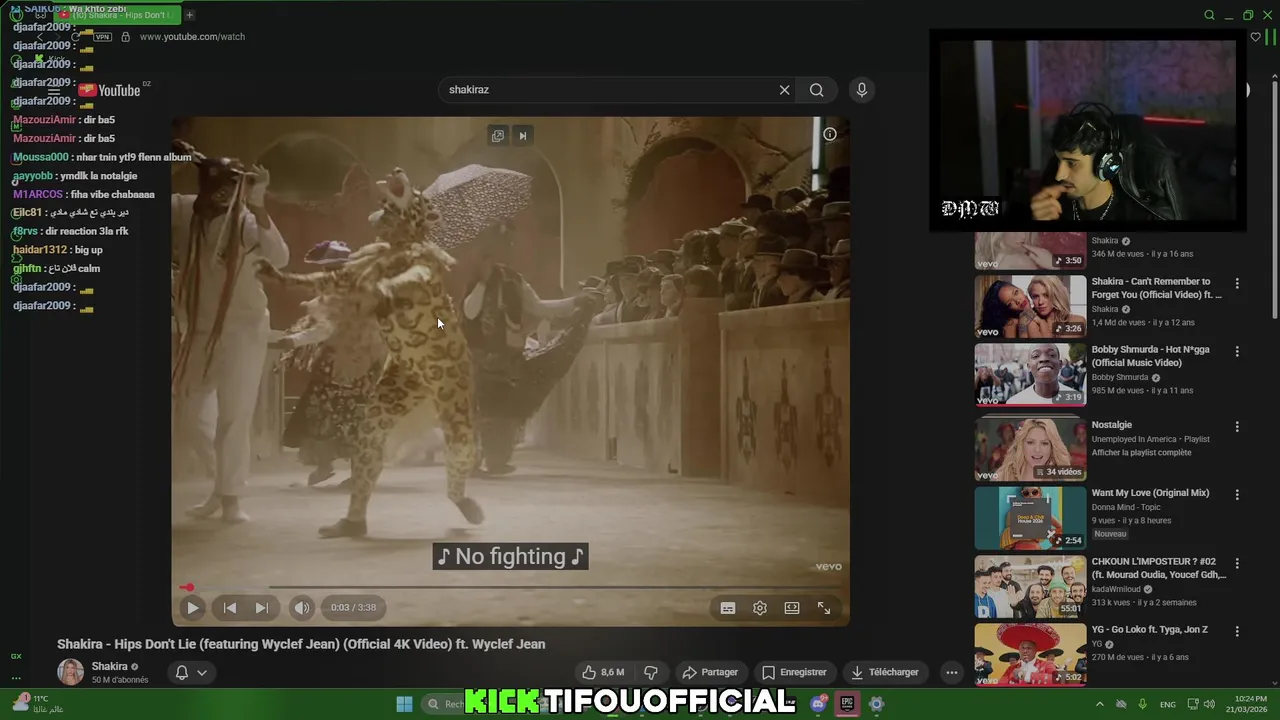Screen dimensions: 1280x720
Task: Click the tray microphone icon
Action: [x=1143, y=704]
